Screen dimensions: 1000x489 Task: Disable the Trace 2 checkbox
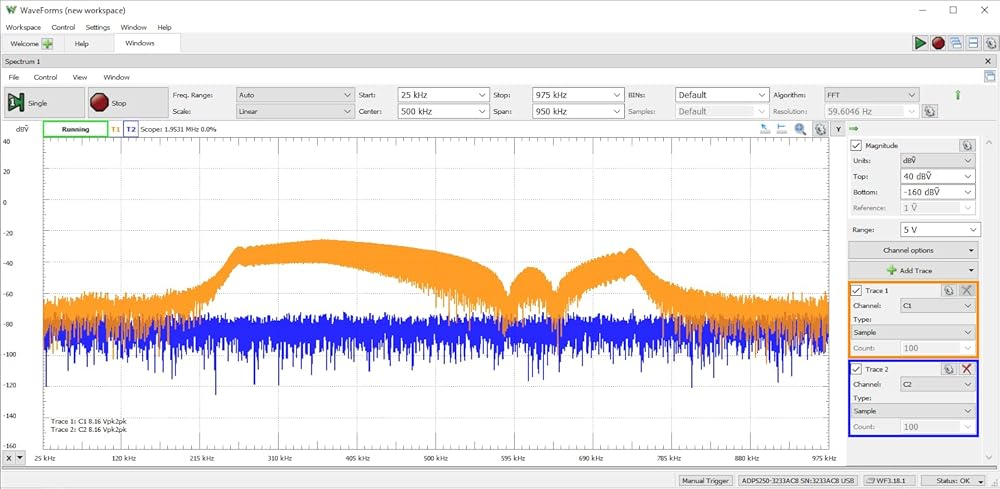[857, 369]
